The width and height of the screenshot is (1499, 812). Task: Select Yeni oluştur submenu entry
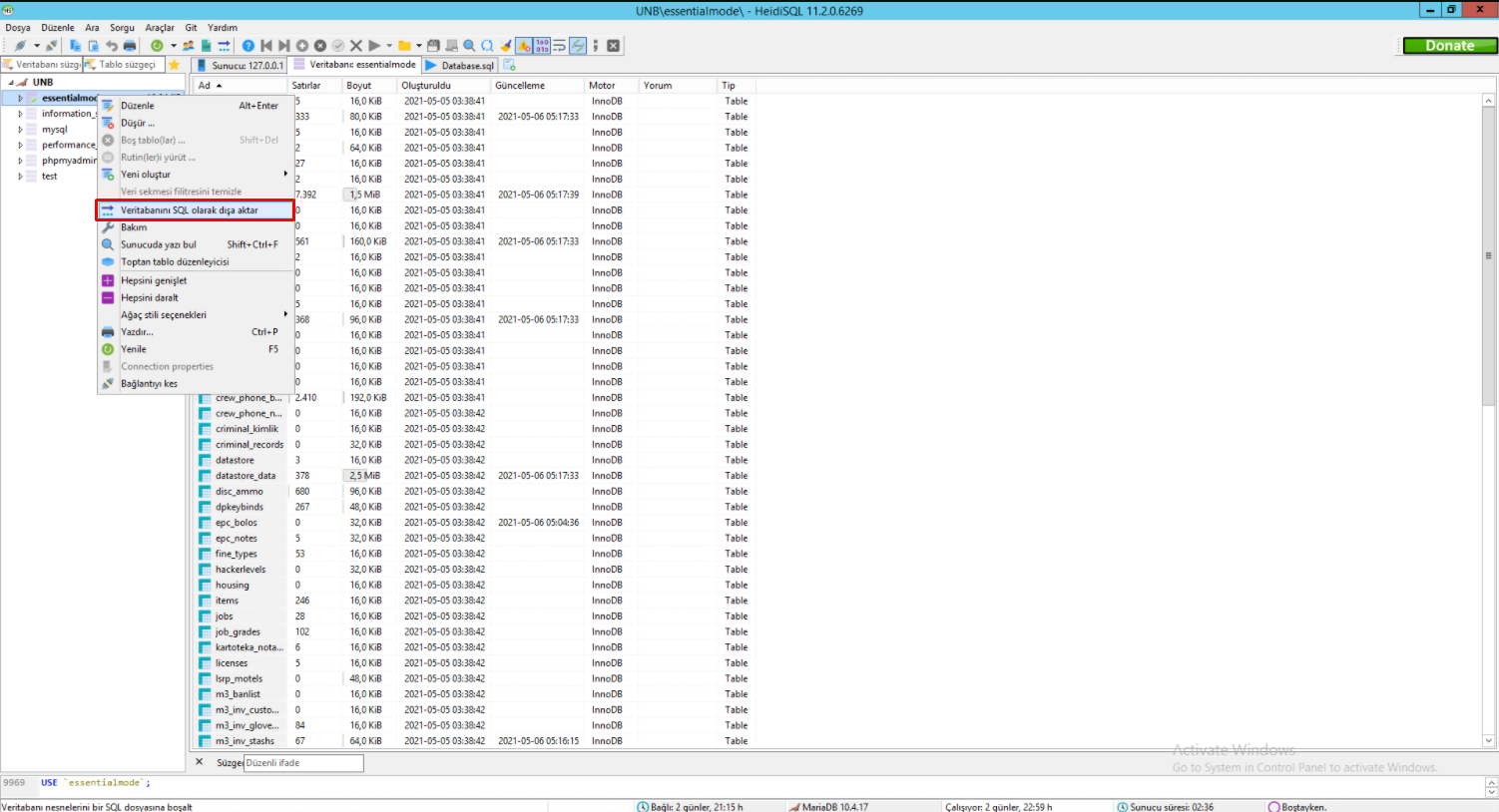(x=196, y=175)
